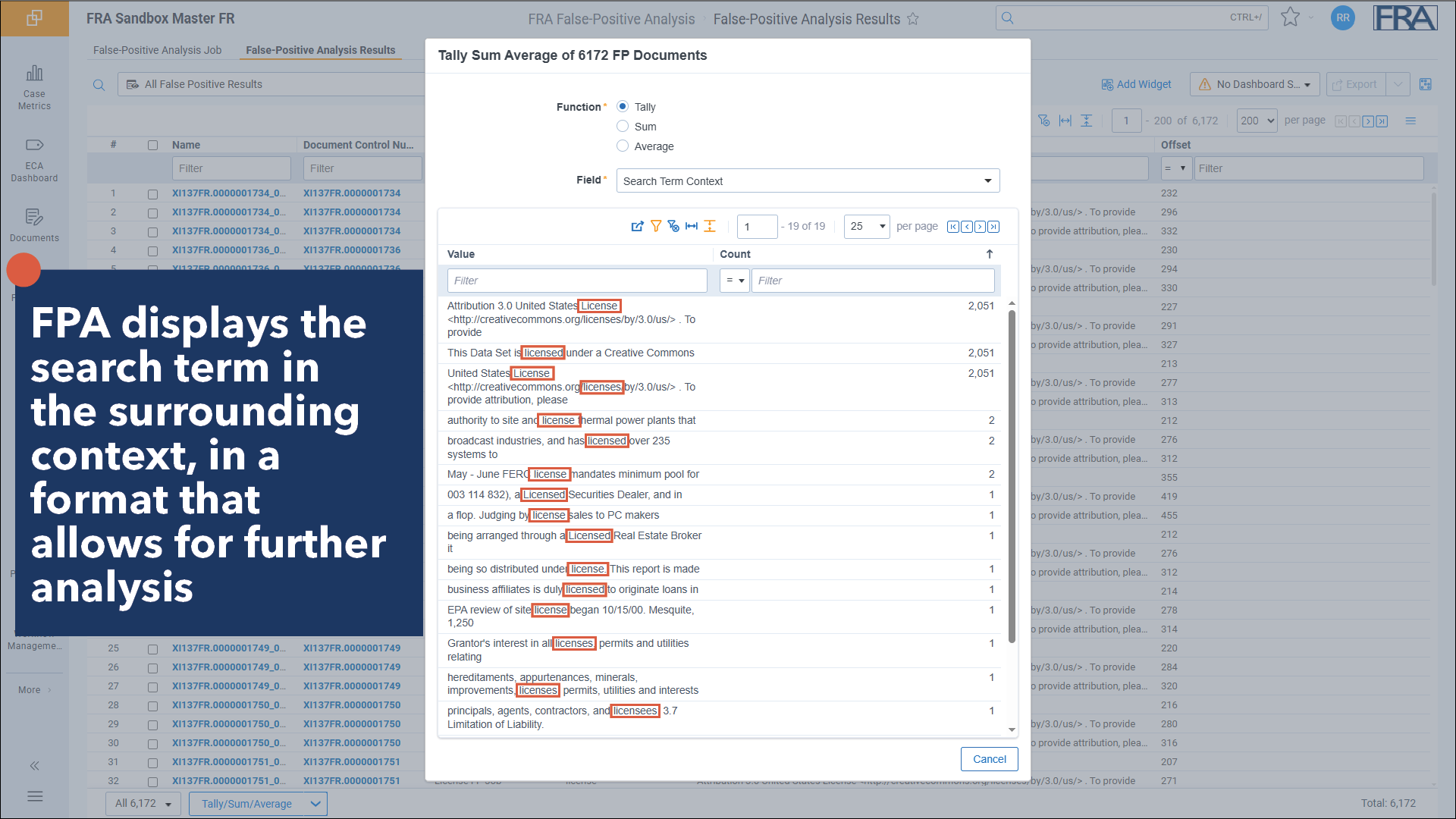Open Case Metrics in the sidebar
The image size is (1456, 819).
pyautogui.click(x=35, y=87)
